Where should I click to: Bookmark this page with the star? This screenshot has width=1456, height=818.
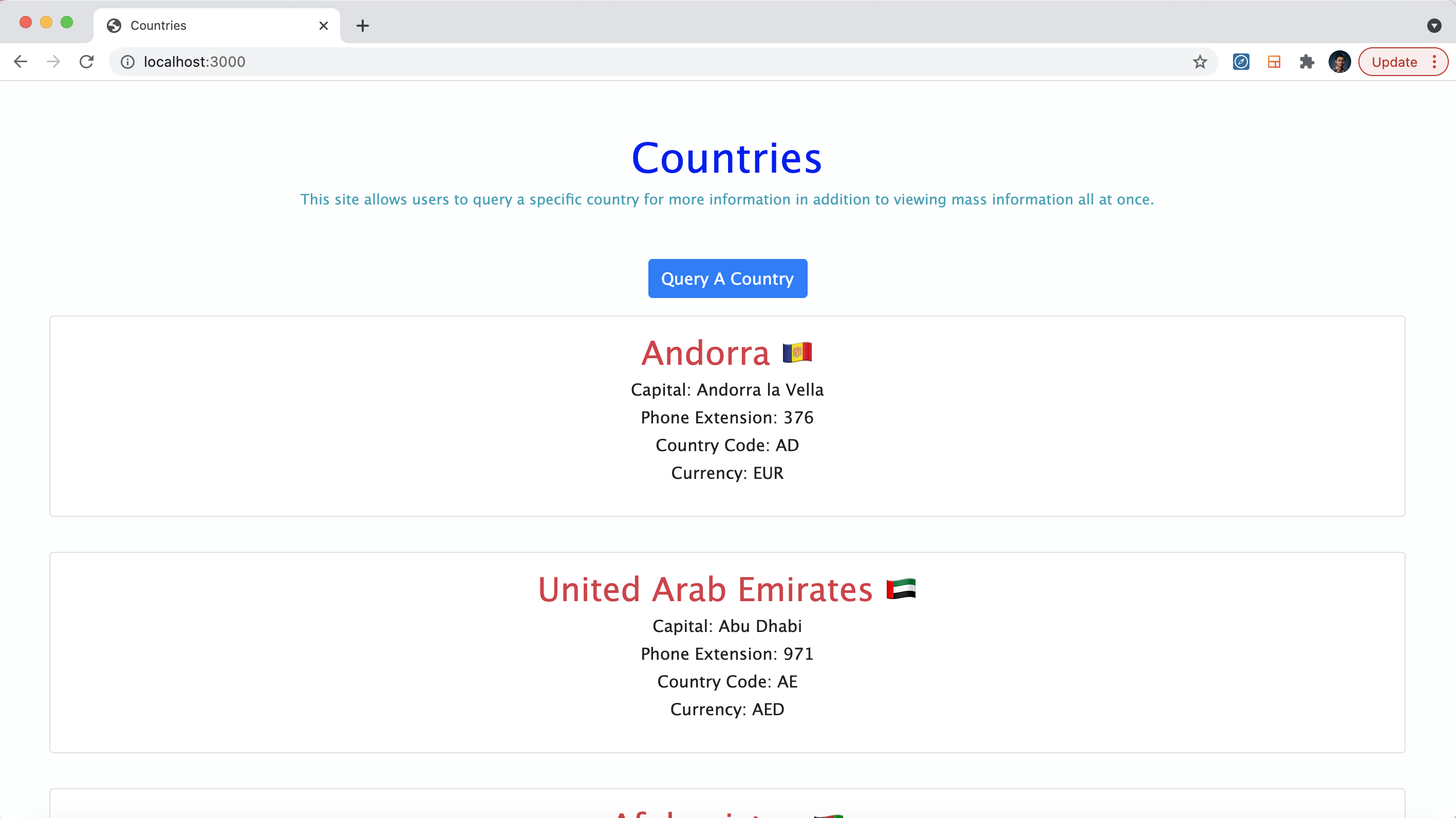[1200, 62]
